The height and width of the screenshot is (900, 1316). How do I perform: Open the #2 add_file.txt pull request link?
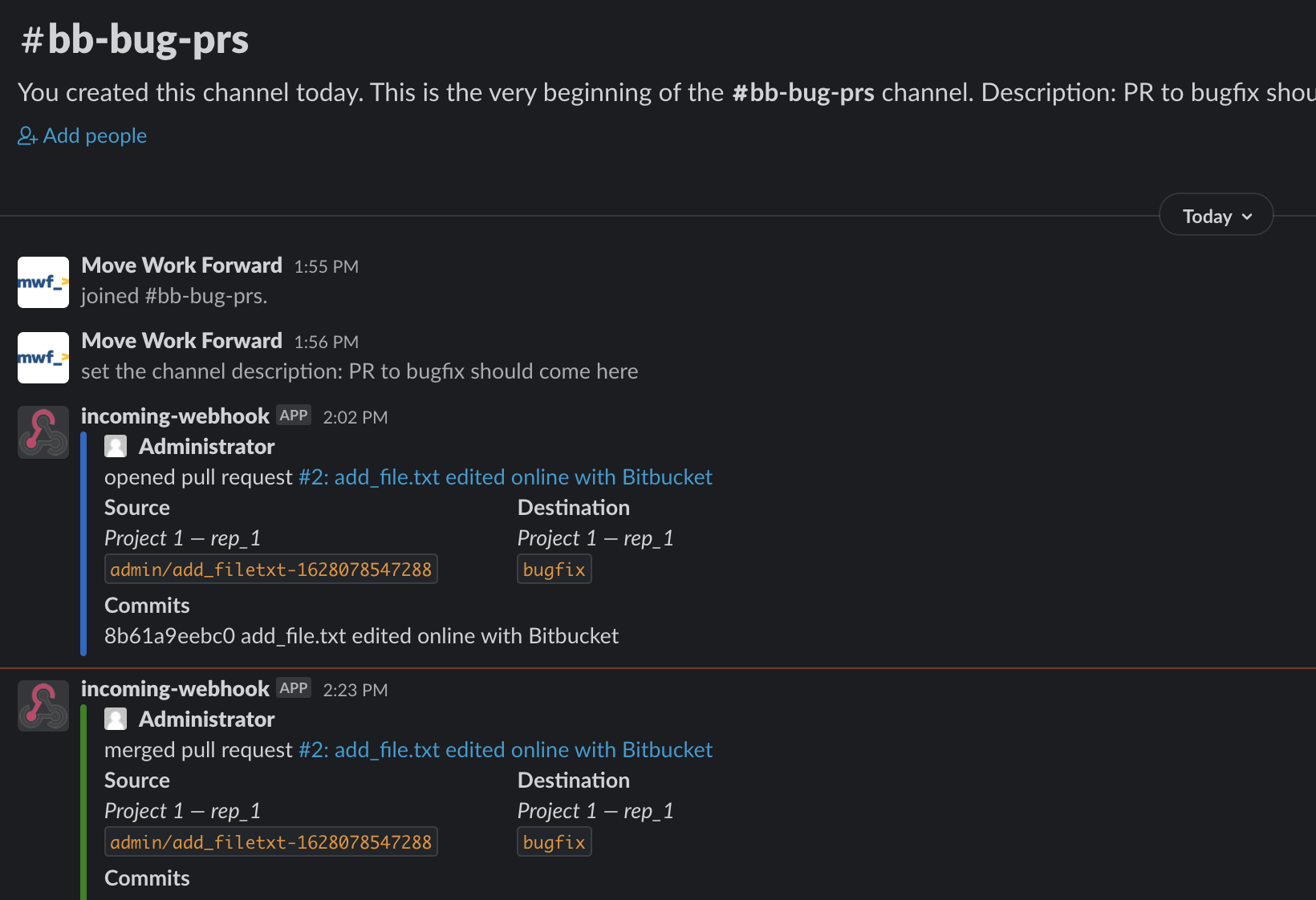tap(504, 476)
